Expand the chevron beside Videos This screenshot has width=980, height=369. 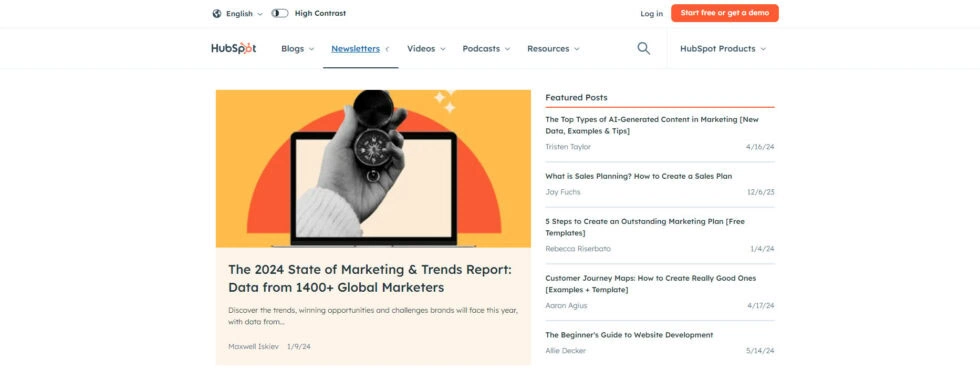point(442,49)
